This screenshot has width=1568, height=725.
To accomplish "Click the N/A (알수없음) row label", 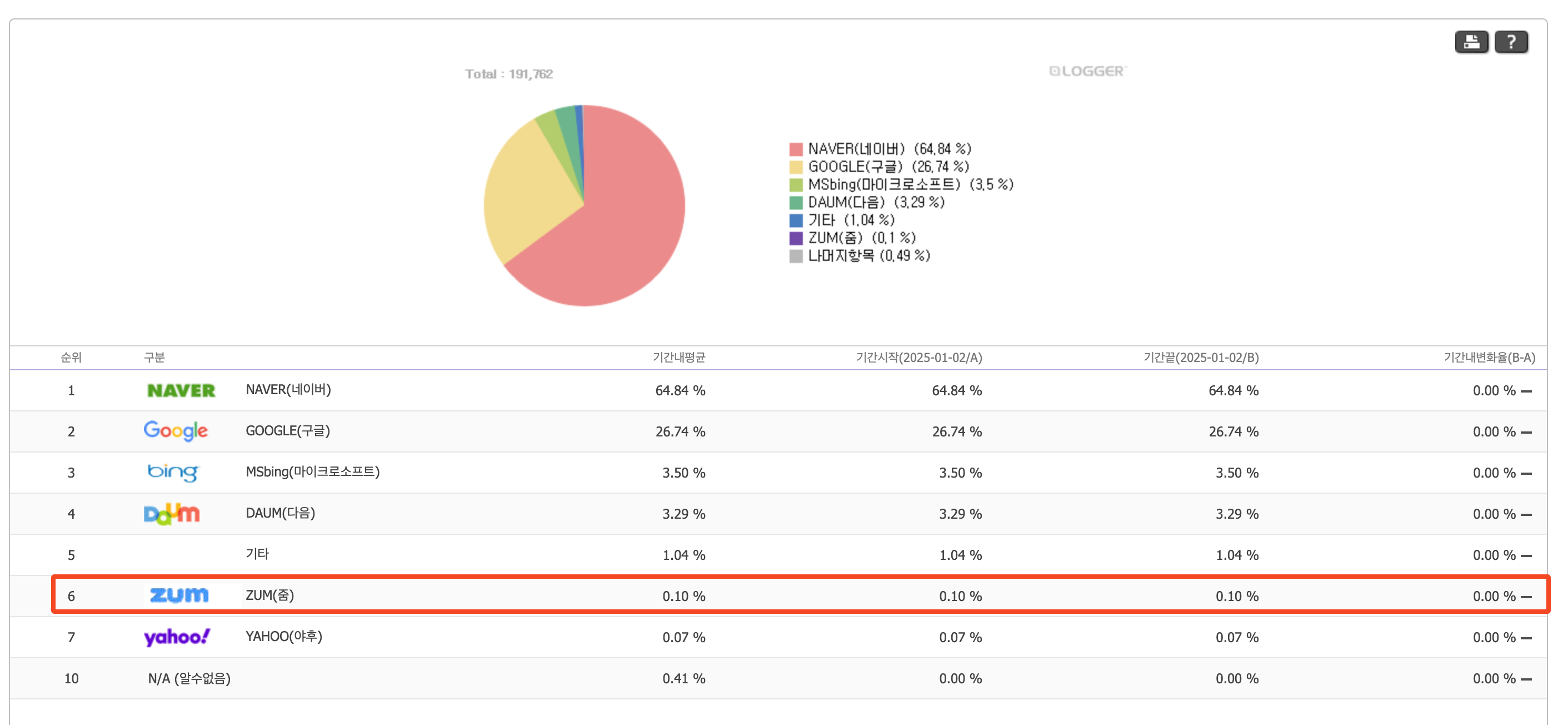I will pyautogui.click(x=189, y=678).
